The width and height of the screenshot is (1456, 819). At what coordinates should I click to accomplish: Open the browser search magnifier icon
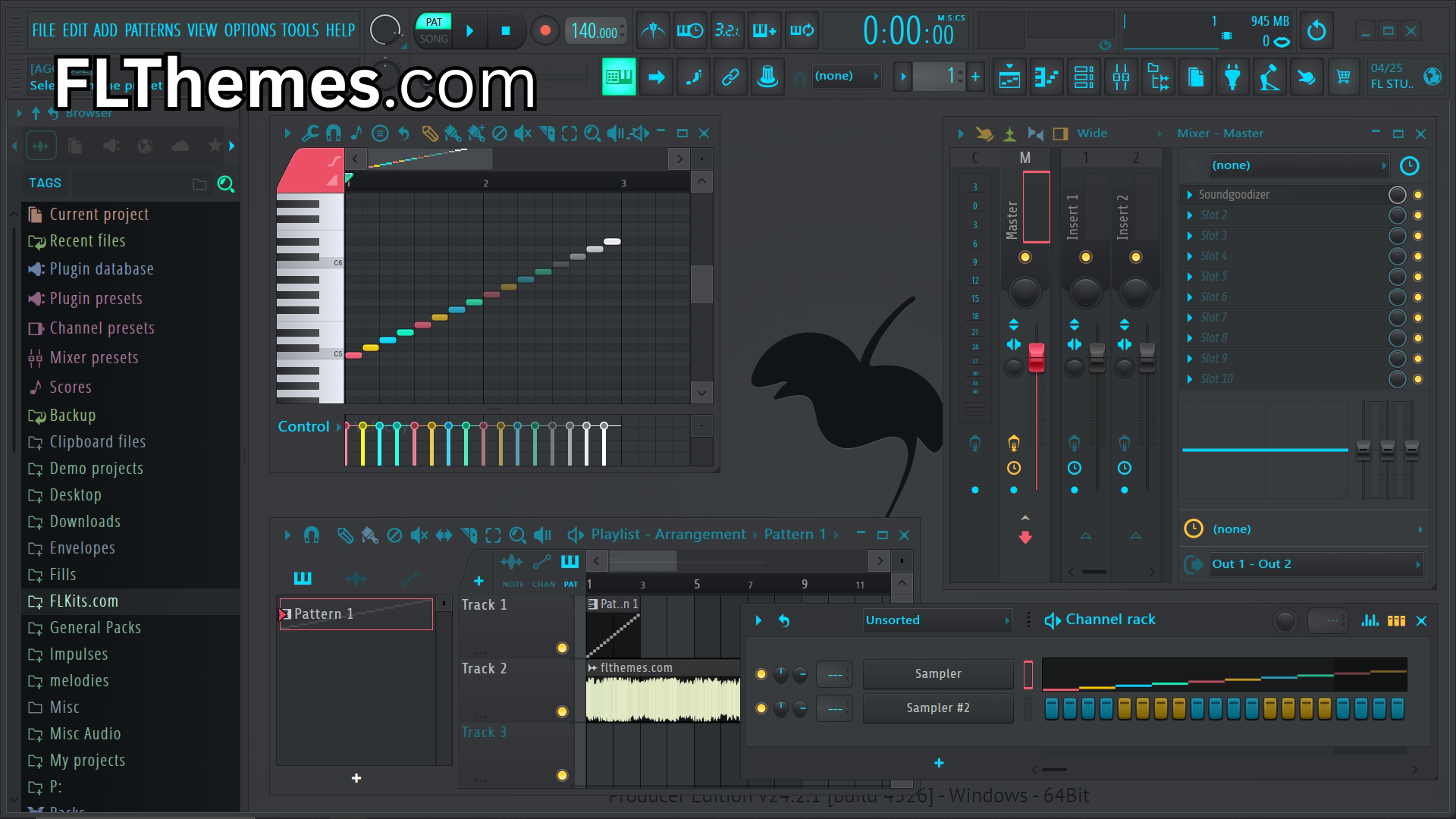coord(225,184)
